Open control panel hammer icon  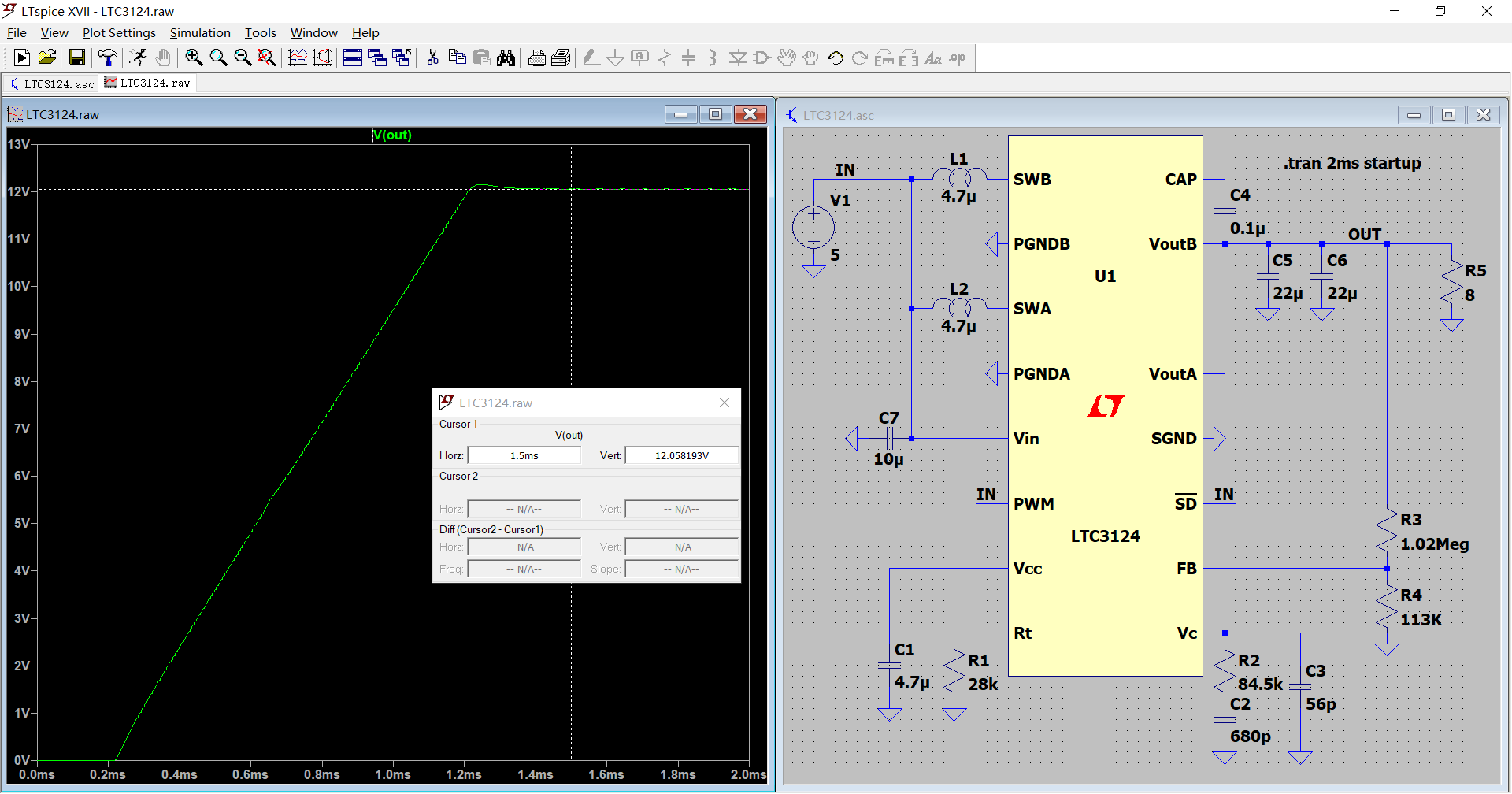pos(108,58)
